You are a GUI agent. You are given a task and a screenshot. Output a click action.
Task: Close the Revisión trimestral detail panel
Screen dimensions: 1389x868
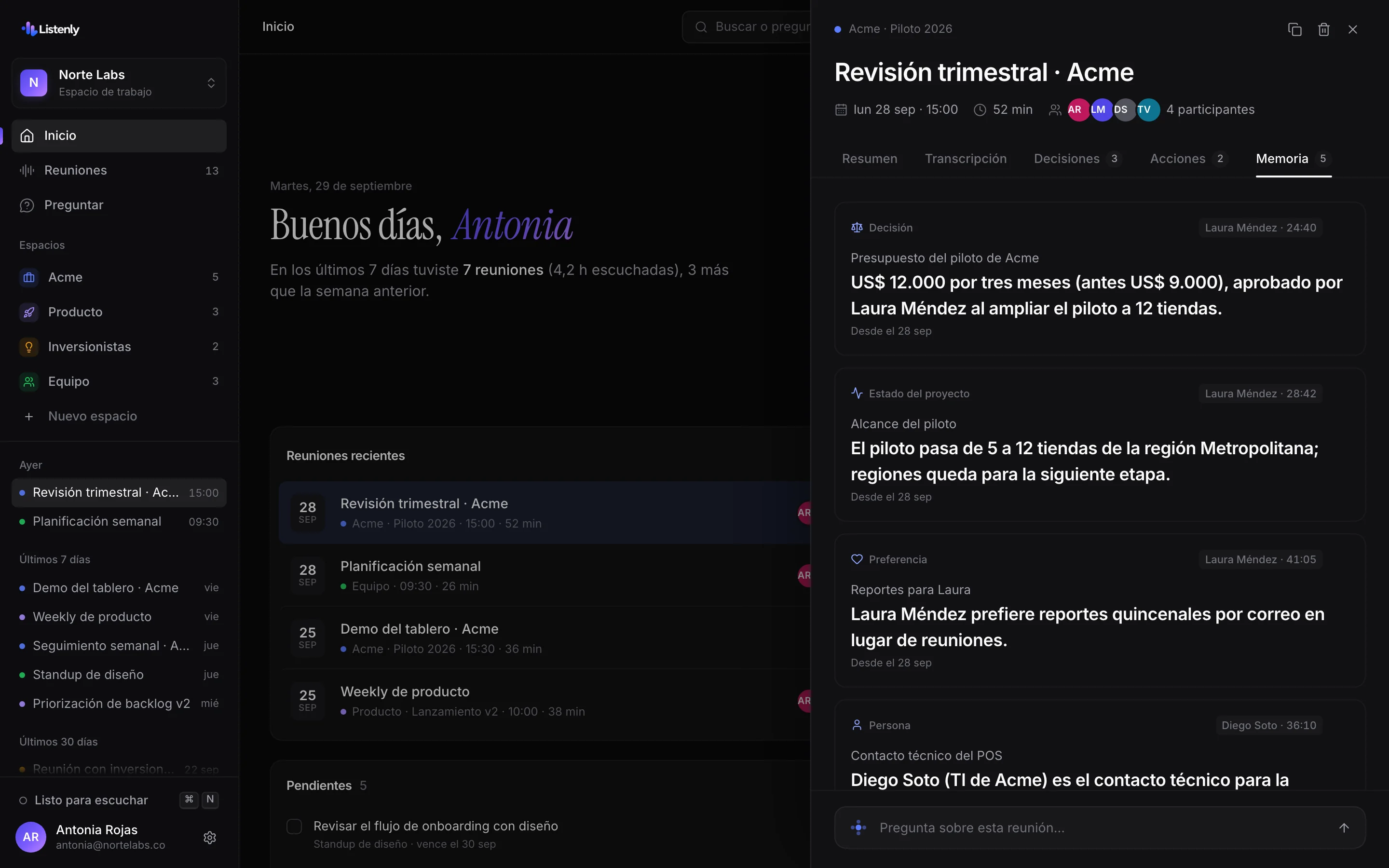pos(1353,29)
